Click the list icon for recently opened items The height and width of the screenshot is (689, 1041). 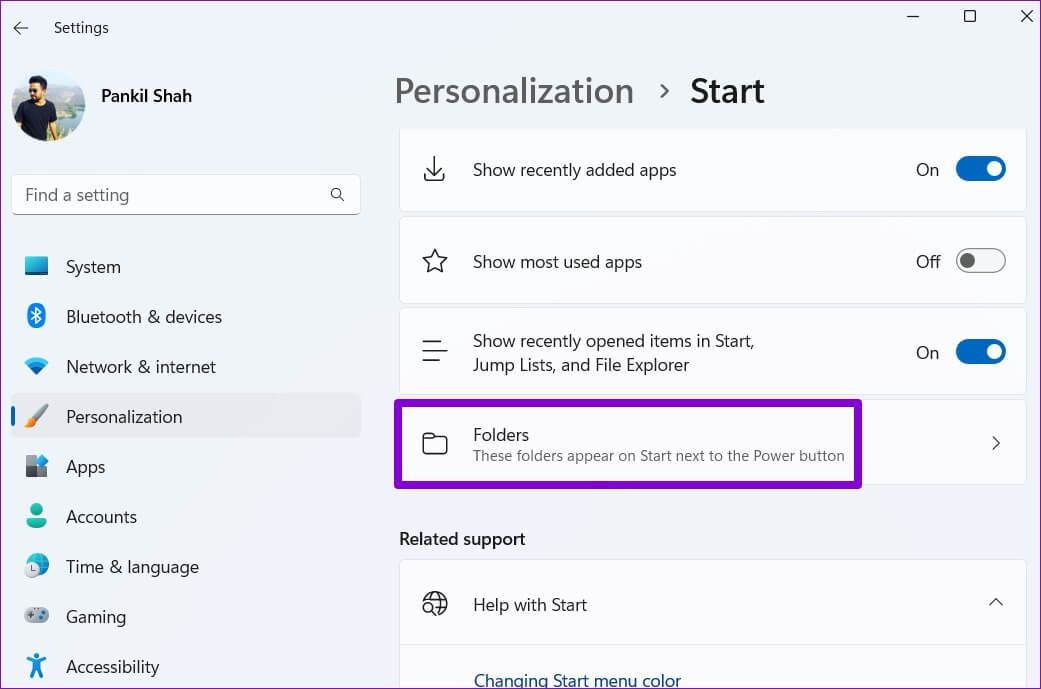coord(435,350)
